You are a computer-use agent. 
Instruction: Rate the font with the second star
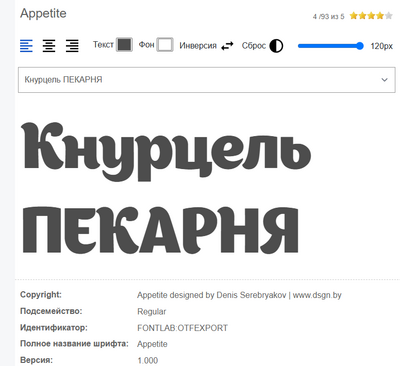362,16
